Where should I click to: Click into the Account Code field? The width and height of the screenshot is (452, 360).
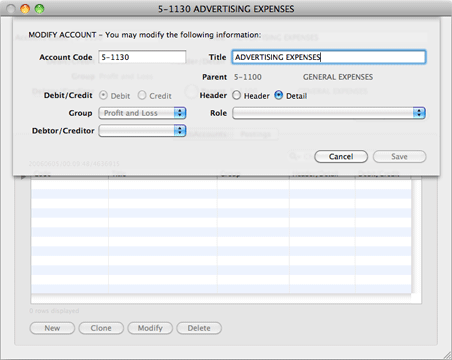point(142,57)
